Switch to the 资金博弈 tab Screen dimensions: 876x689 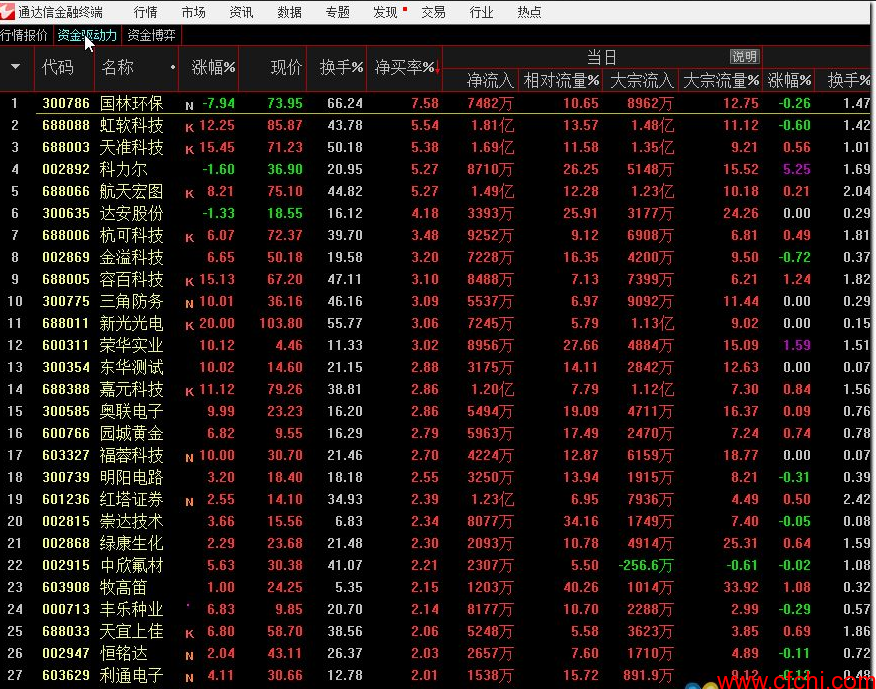(x=151, y=35)
